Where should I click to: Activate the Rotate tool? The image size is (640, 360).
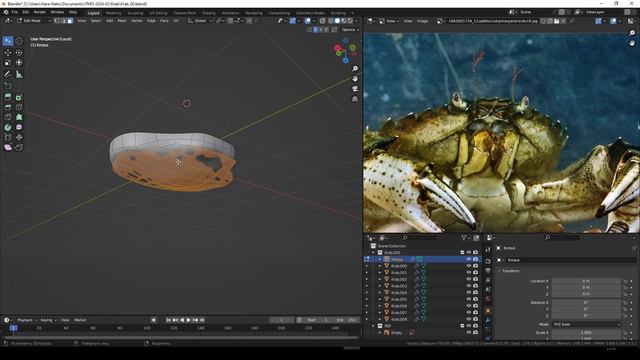point(19,53)
